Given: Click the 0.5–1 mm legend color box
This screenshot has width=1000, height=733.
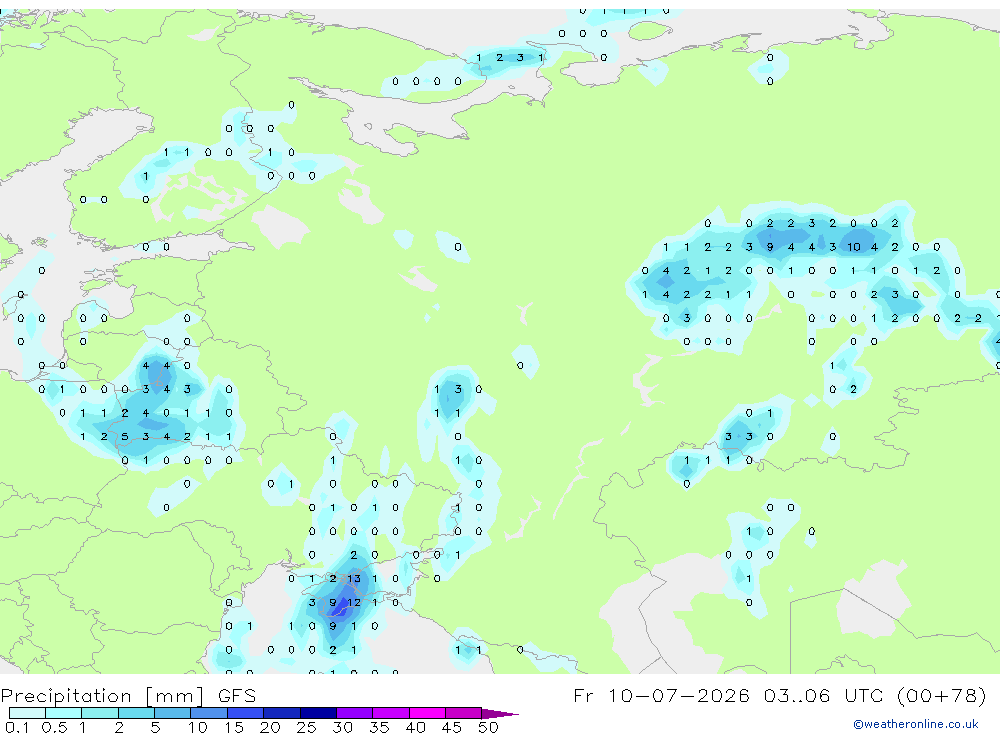Looking at the screenshot, I should pyautogui.click(x=64, y=713).
